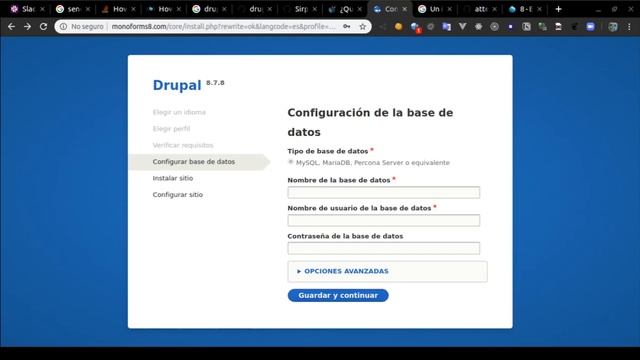
Task: Open the small white square extension icon
Action: (510, 27)
